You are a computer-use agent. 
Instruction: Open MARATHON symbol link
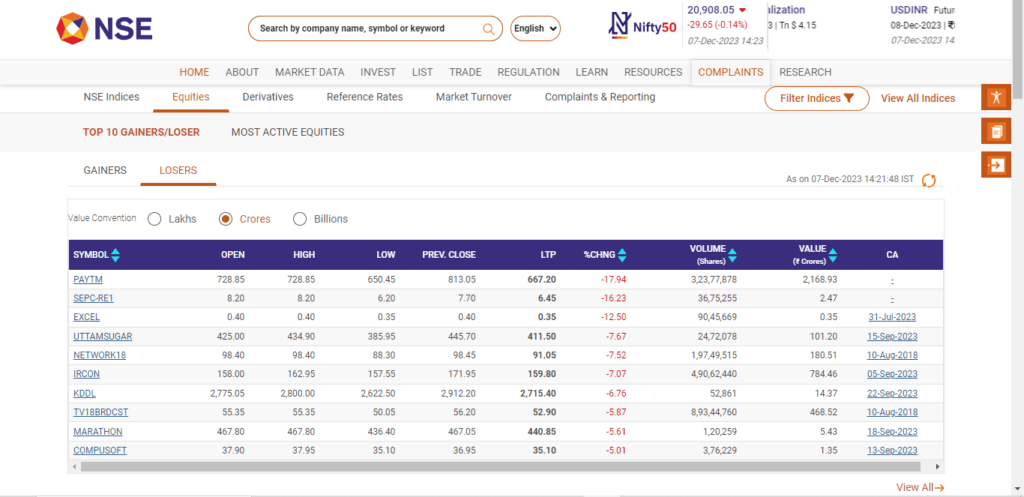[97, 432]
